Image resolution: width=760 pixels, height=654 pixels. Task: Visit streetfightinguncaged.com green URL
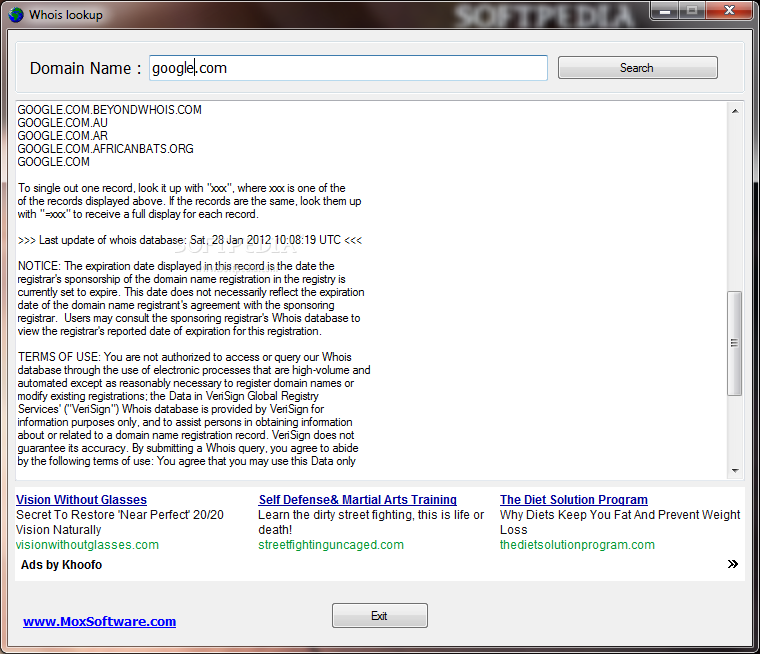[331, 545]
